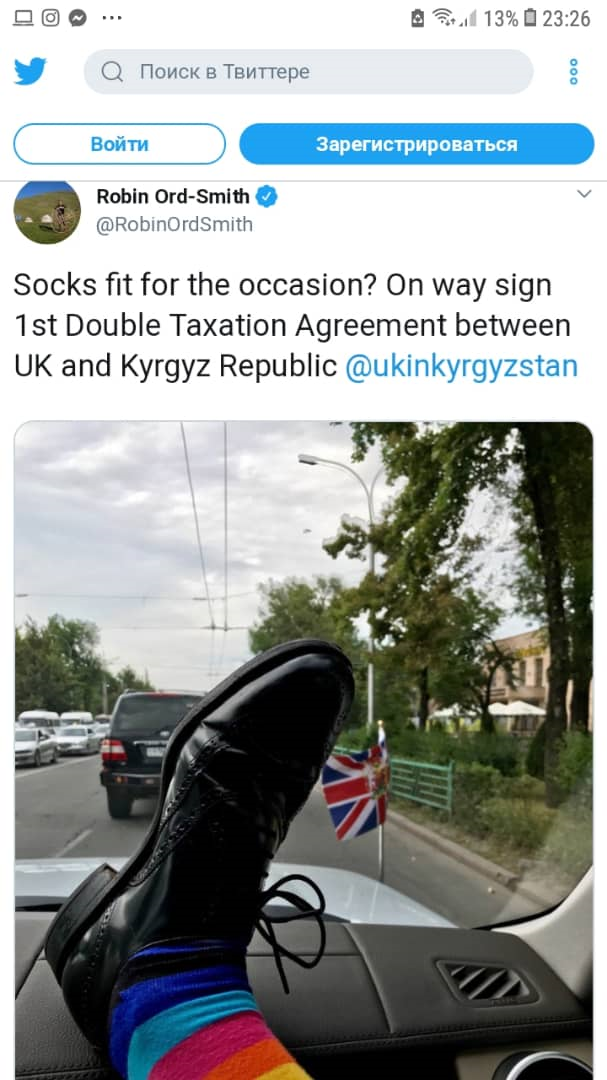Tap the Messenger notification icon
607x1080 pixels.
(x=78, y=18)
